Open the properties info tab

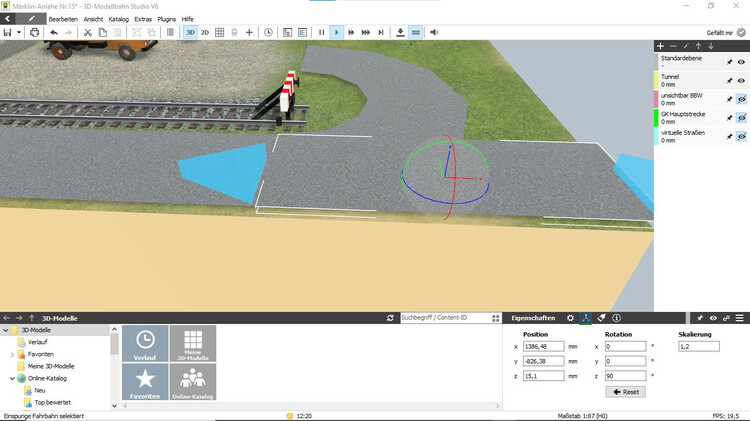coord(617,318)
